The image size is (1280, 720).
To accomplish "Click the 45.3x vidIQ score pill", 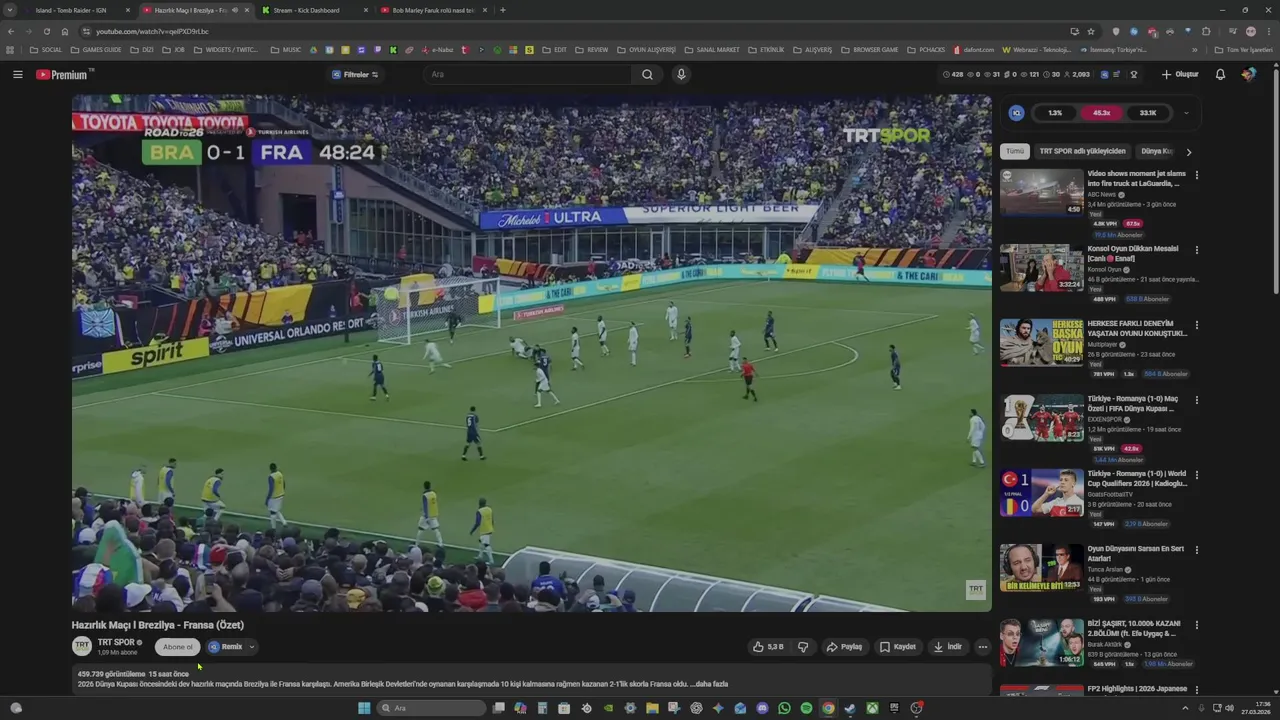I will [1101, 113].
